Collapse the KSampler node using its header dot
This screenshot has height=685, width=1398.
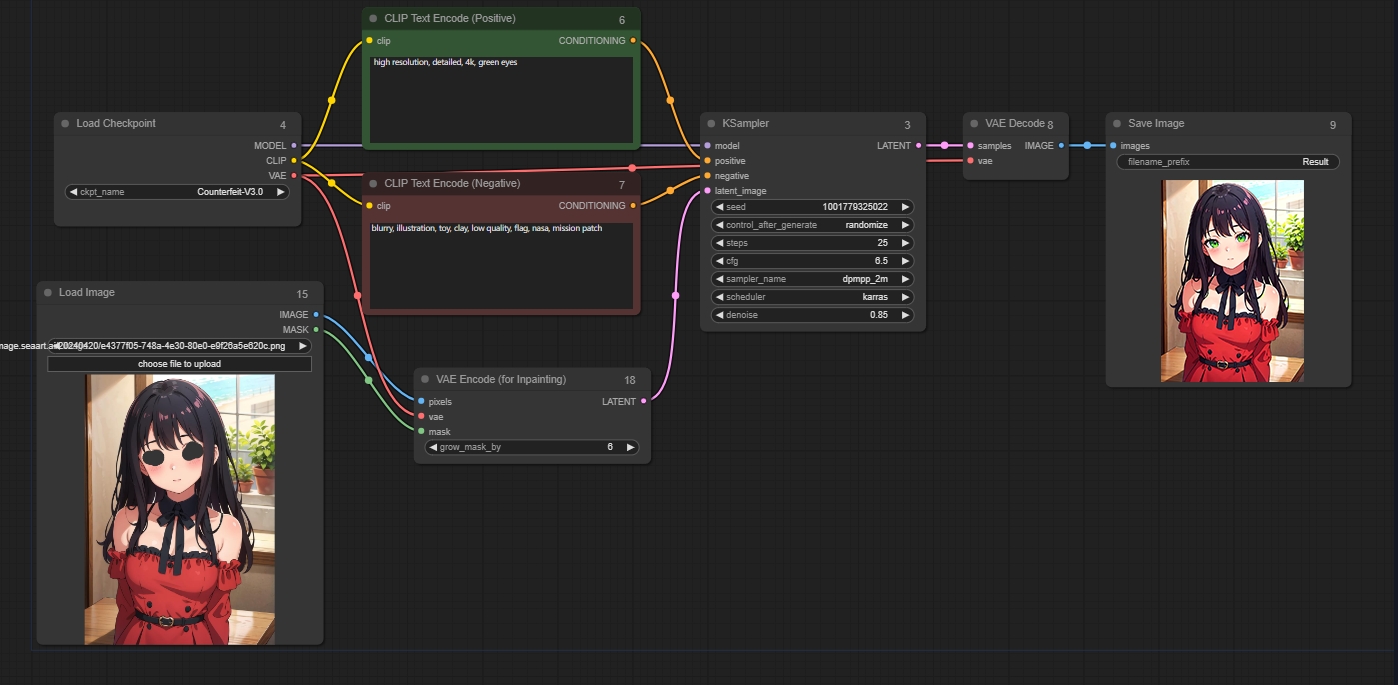pos(710,124)
